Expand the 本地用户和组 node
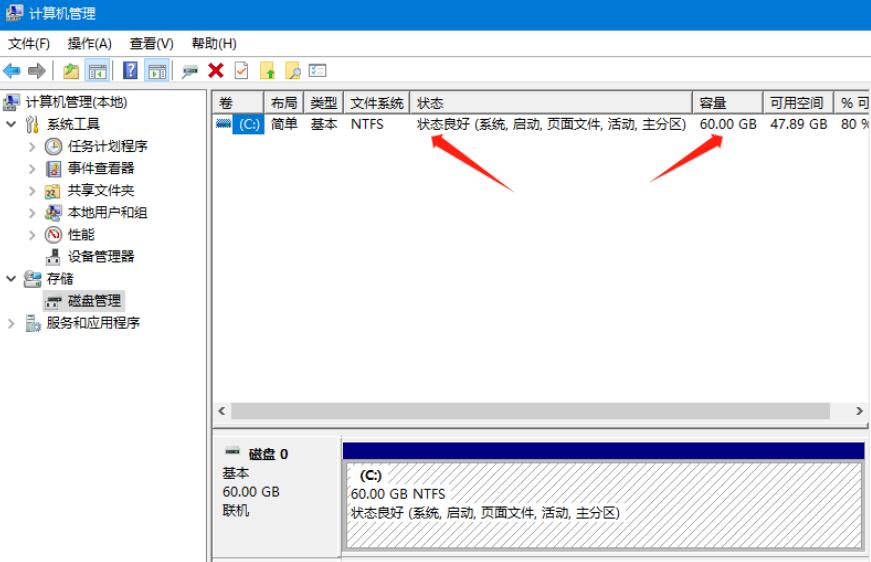This screenshot has width=871, height=562. tap(32, 213)
